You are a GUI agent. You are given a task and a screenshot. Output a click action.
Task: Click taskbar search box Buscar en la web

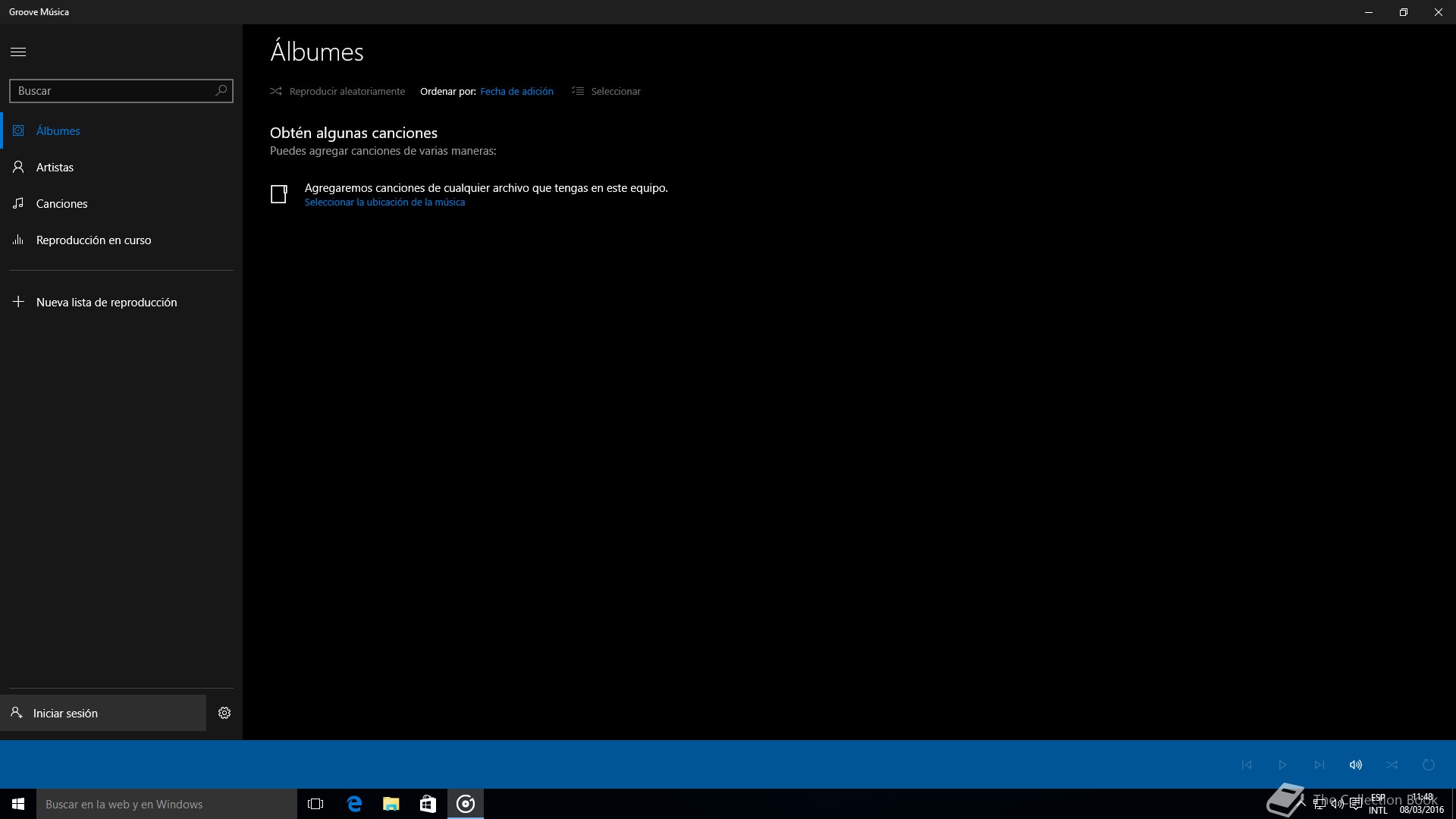click(167, 804)
